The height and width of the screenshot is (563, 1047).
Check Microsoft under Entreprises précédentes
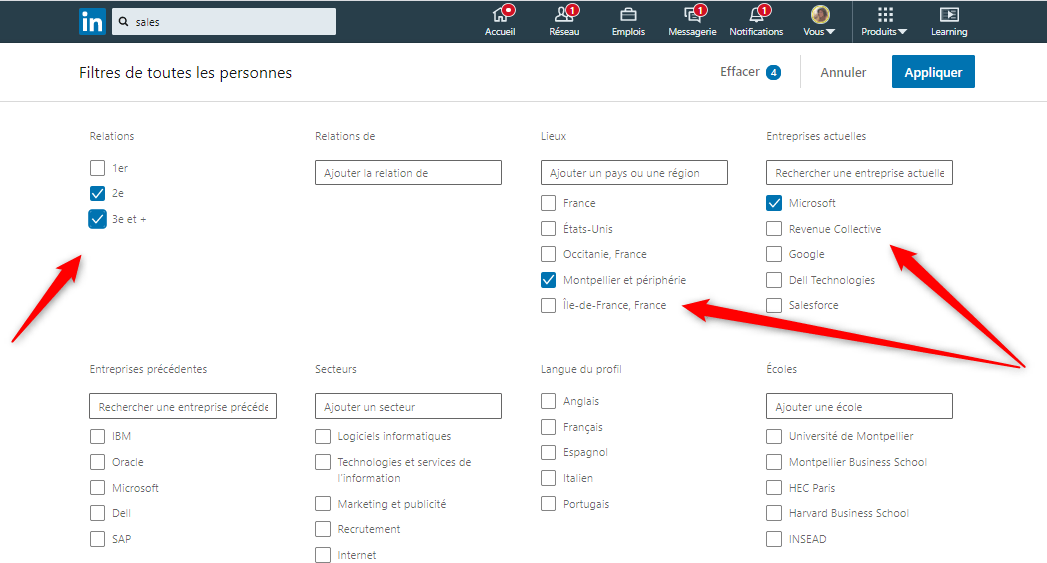(97, 488)
